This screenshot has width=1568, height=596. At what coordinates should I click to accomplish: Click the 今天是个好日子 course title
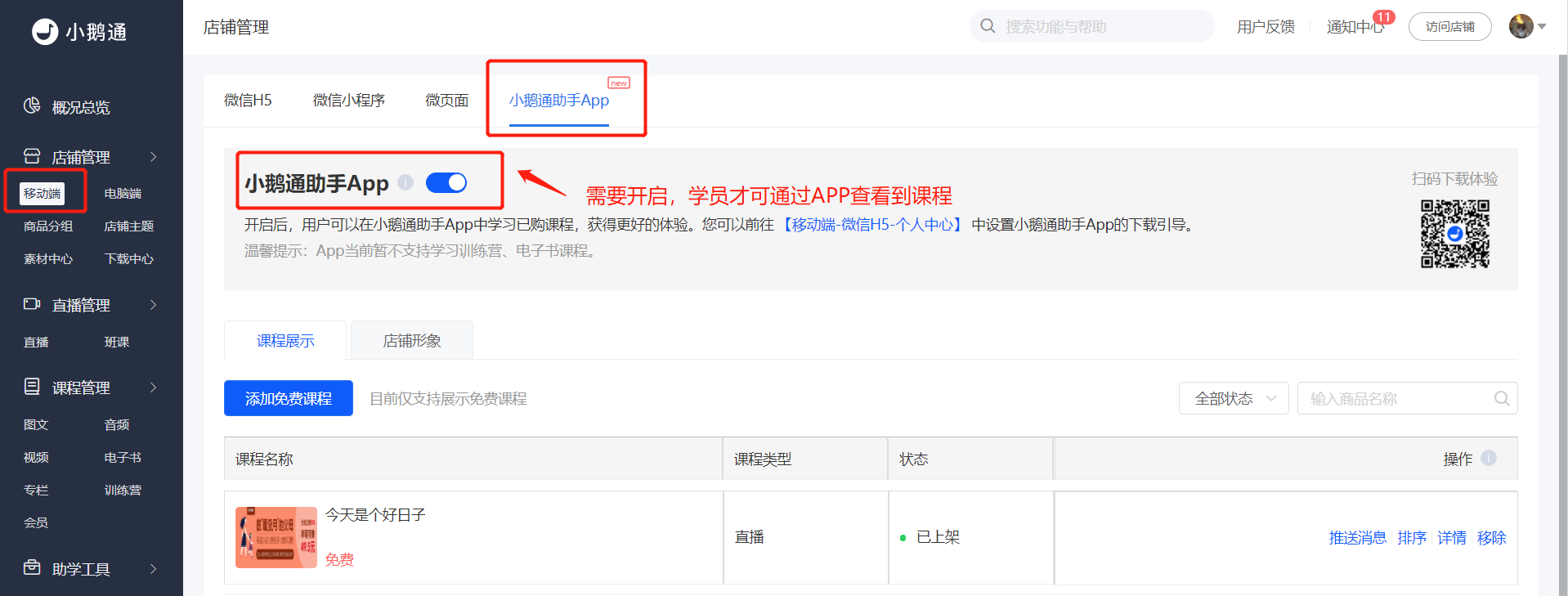tap(375, 515)
